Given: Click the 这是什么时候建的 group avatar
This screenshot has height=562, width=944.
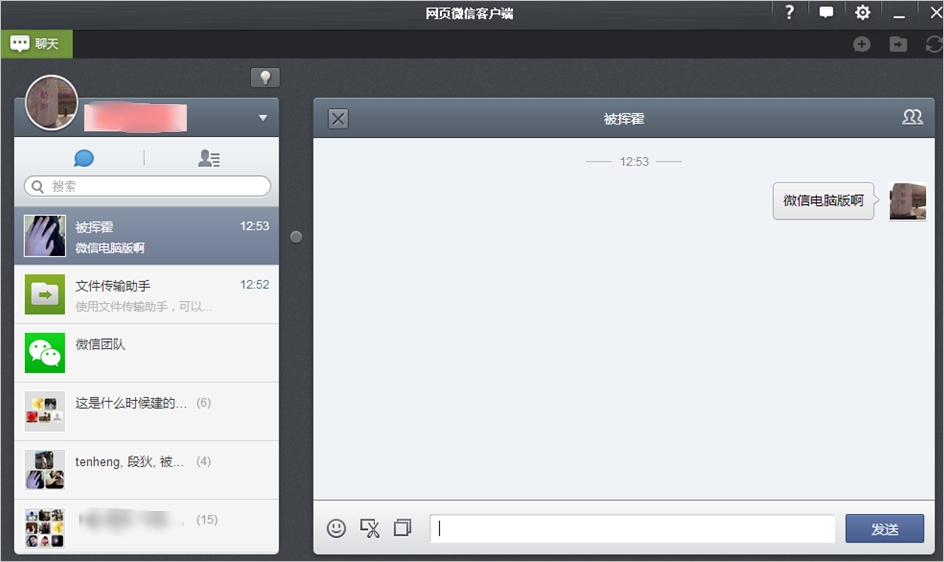Looking at the screenshot, I should (45, 411).
